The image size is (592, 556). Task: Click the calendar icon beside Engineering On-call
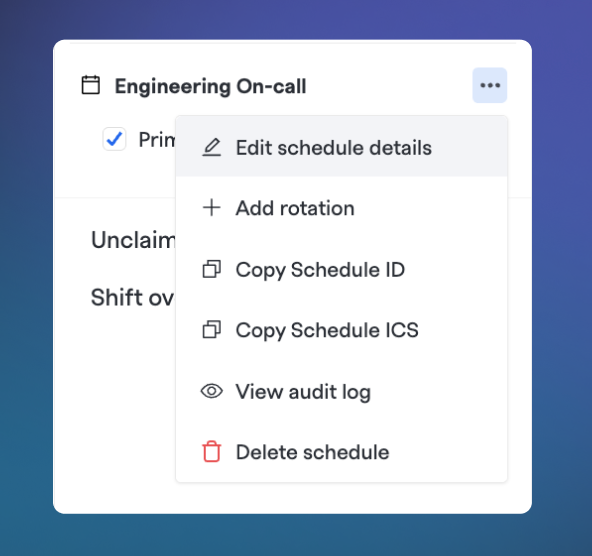91,85
